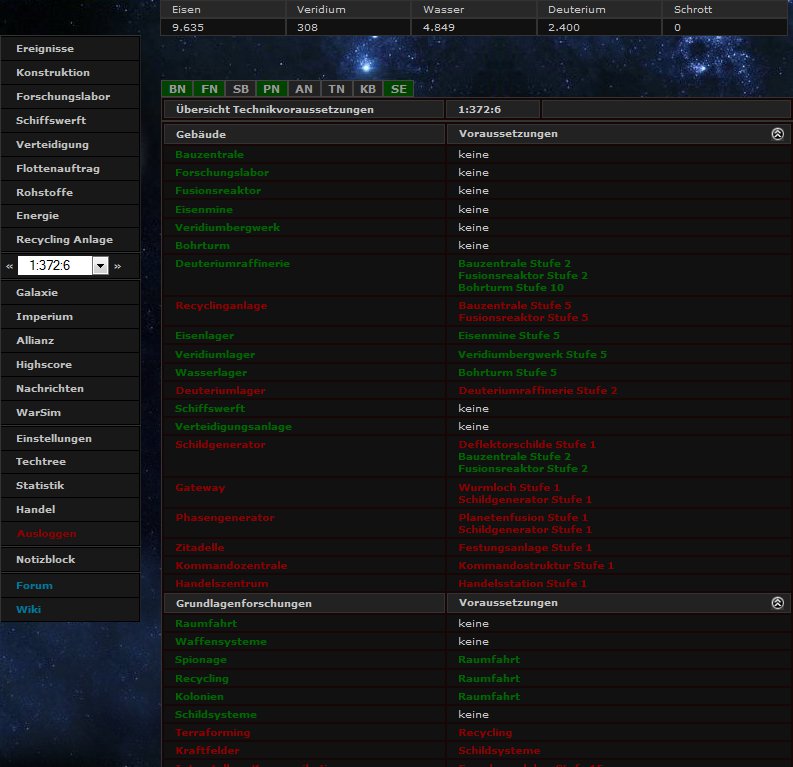This screenshot has height=767, width=793.
Task: Open Allianz page
Action: [70, 340]
